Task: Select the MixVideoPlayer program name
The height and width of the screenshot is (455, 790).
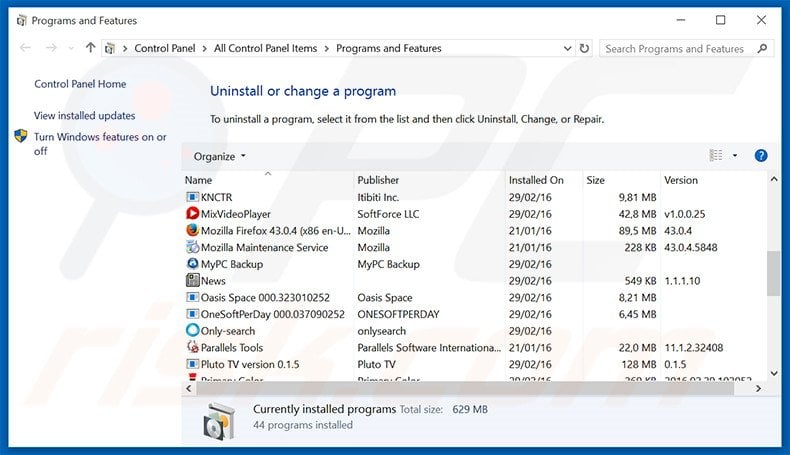Action: (236, 214)
